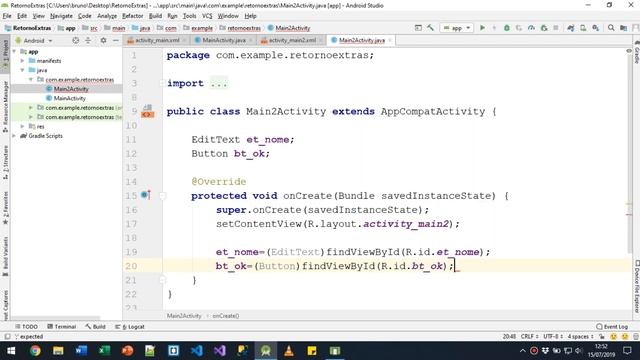Open Google Chrome from the taskbar
Viewport: 640px width, 360px height.
tap(35, 351)
